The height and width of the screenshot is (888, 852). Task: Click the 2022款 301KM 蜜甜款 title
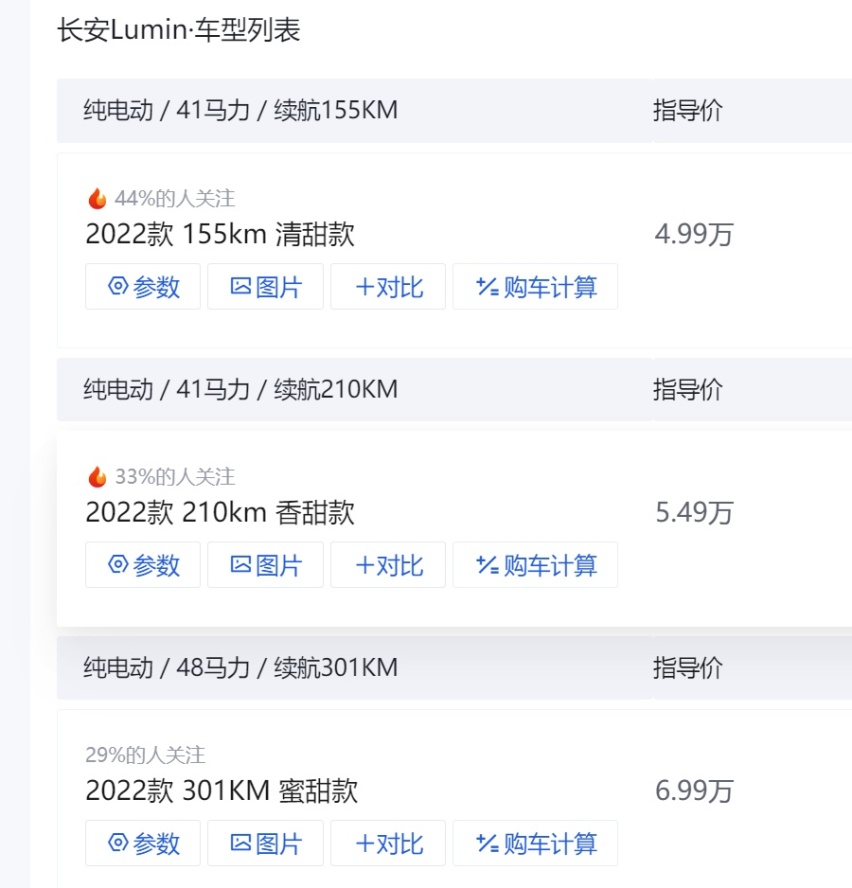[x=221, y=791]
